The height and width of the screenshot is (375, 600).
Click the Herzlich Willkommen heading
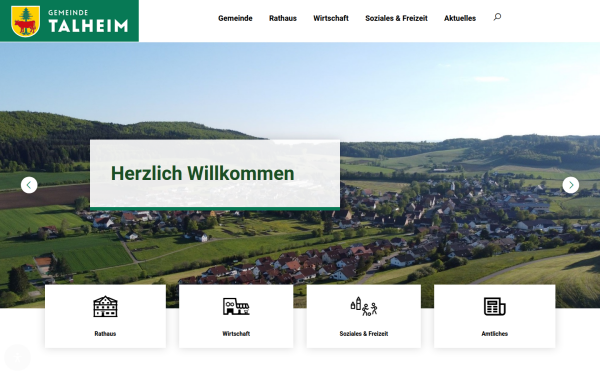(202, 173)
